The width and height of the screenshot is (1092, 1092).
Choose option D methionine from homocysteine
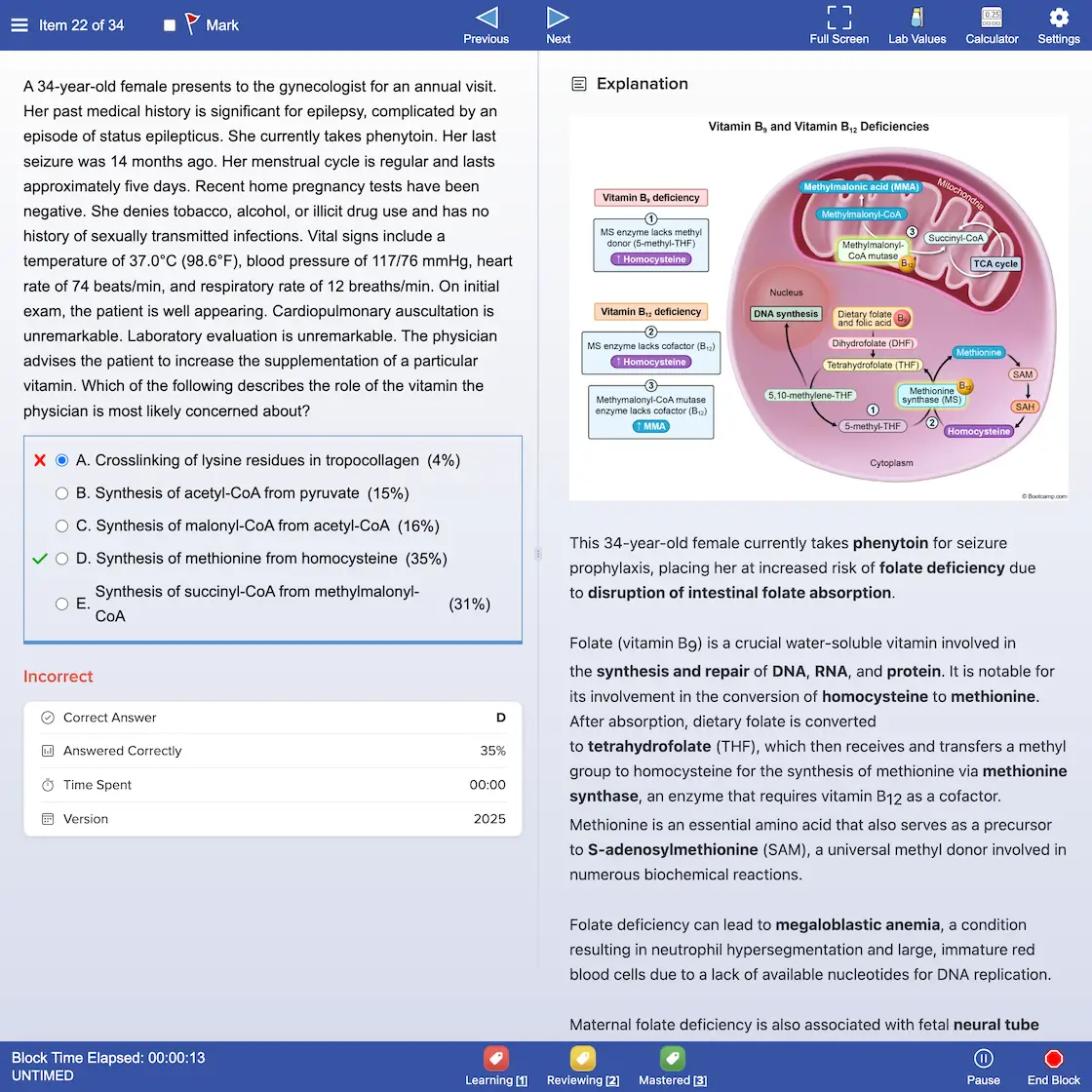tap(62, 559)
